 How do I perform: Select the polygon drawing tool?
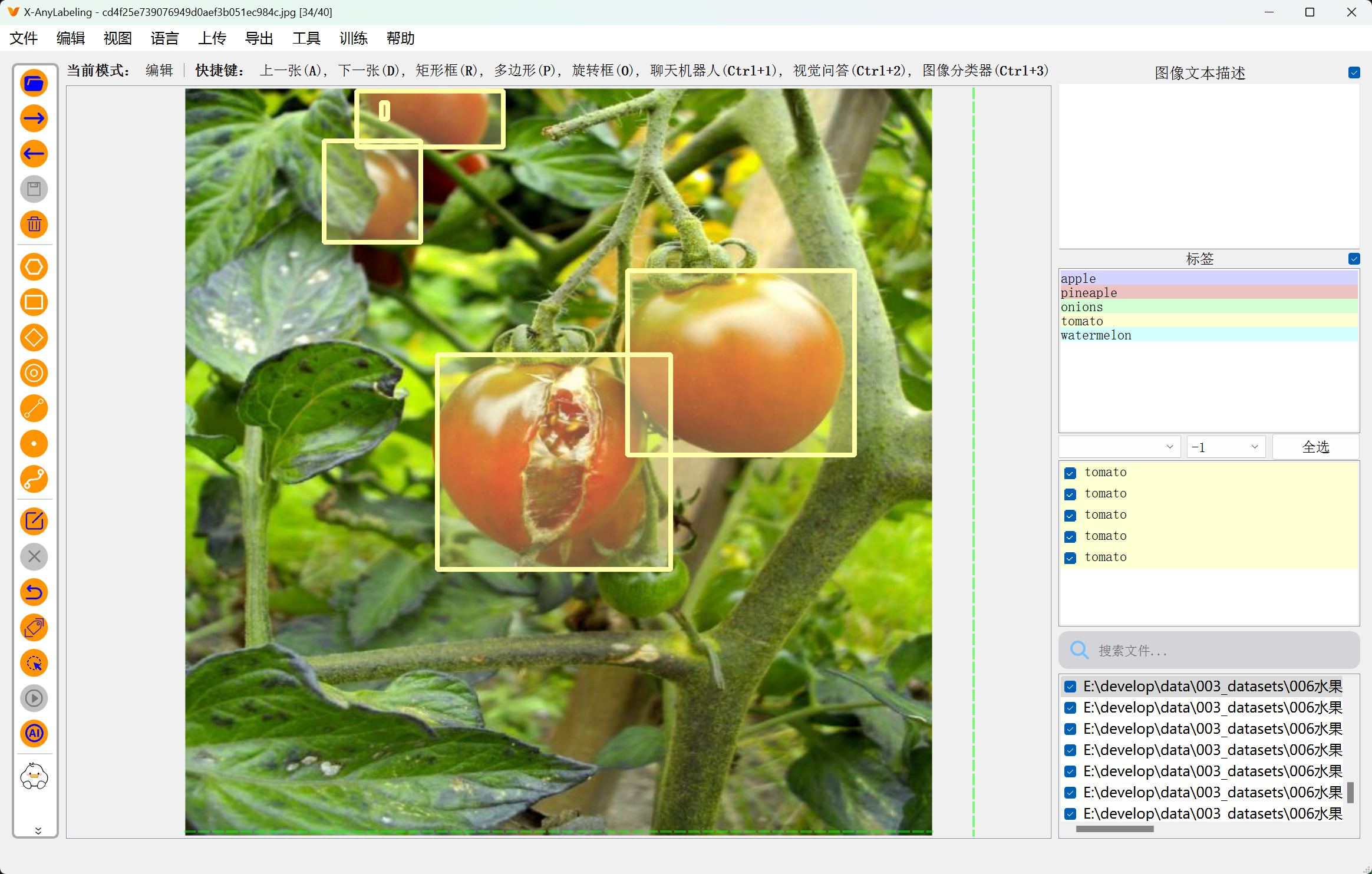point(34,267)
